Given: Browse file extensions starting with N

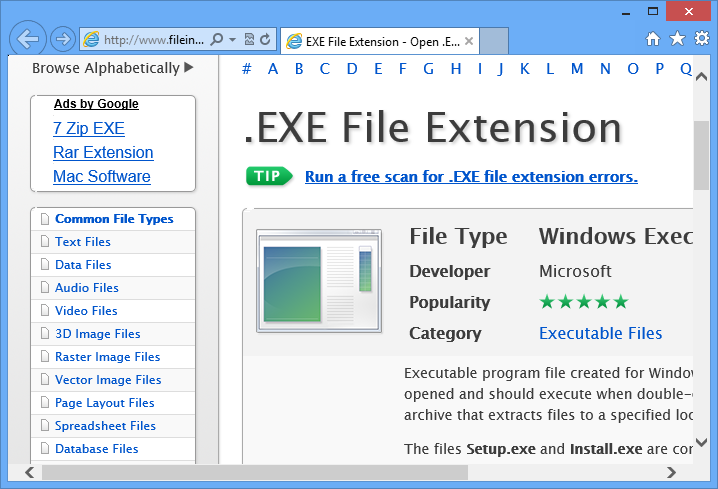Looking at the screenshot, I should [x=605, y=69].
